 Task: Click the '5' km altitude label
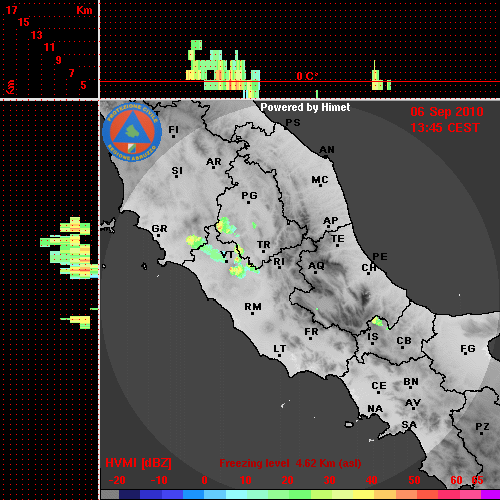pyautogui.click(x=83, y=85)
